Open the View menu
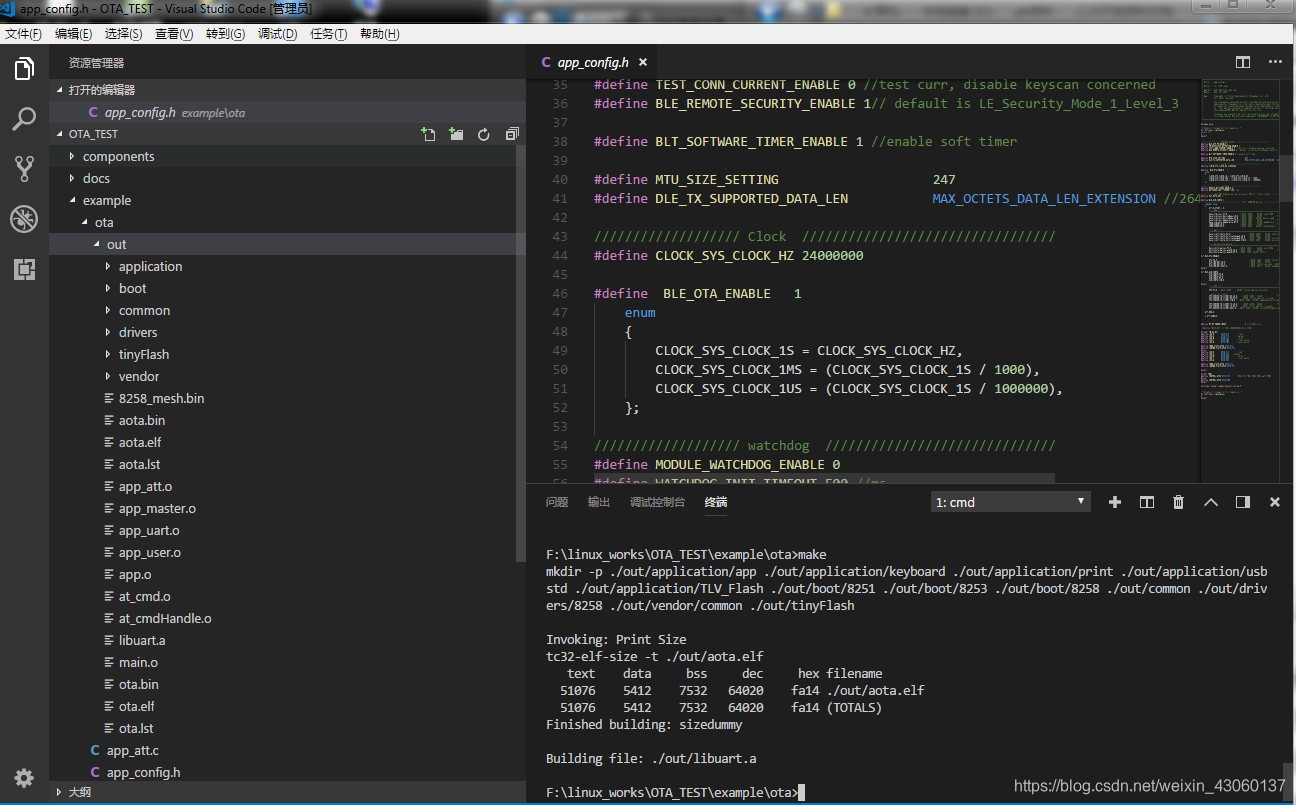 tap(174, 34)
